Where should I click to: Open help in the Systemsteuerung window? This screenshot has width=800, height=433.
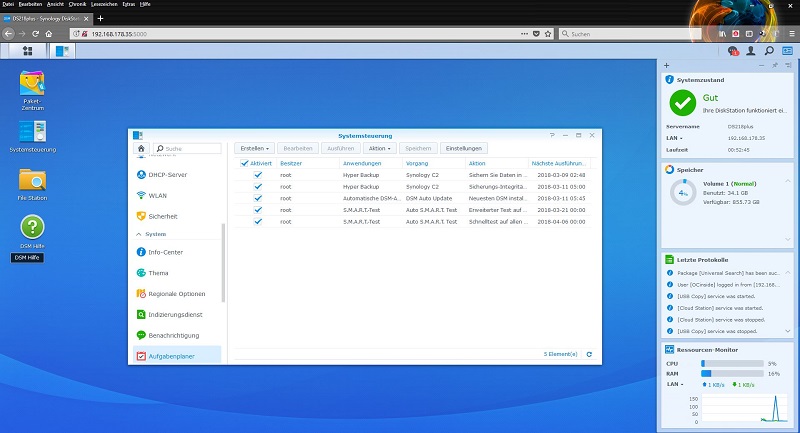(552, 135)
